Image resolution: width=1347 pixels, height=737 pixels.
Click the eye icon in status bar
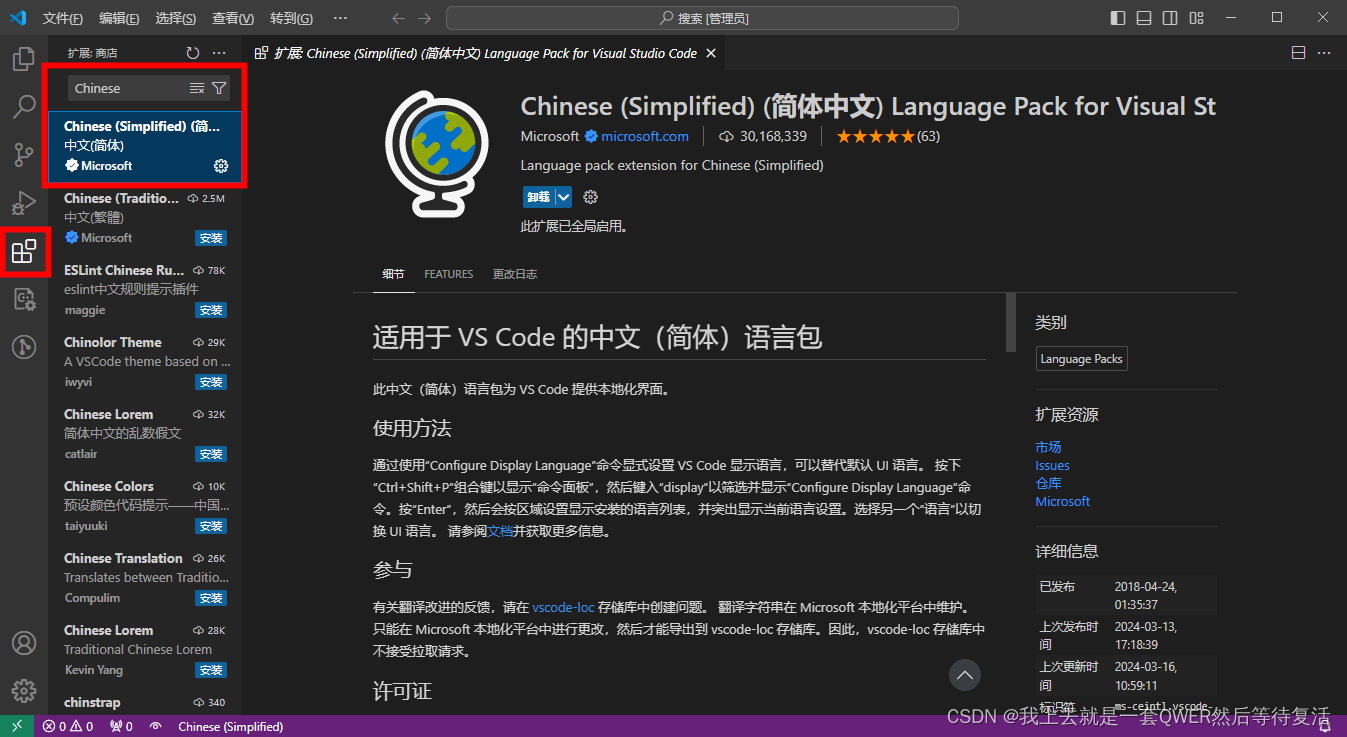coord(155,726)
